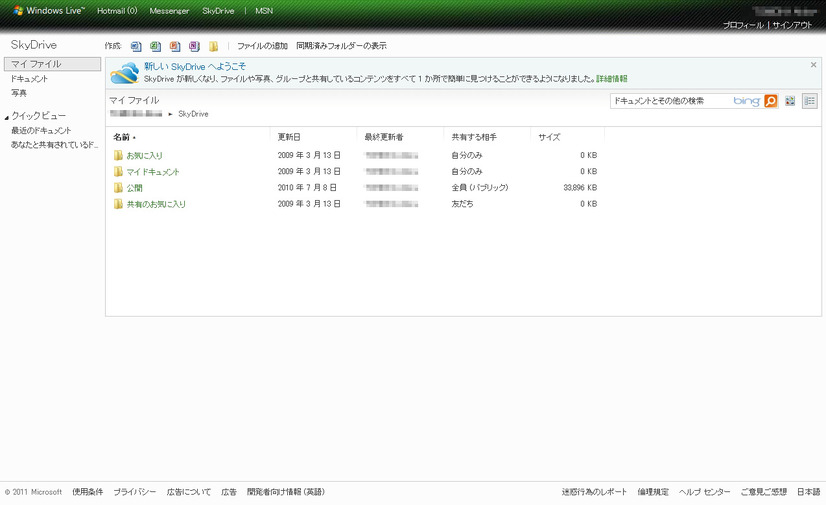Open Messenger in the top bar
Viewport: 826px width, 505px height.
coord(169,11)
